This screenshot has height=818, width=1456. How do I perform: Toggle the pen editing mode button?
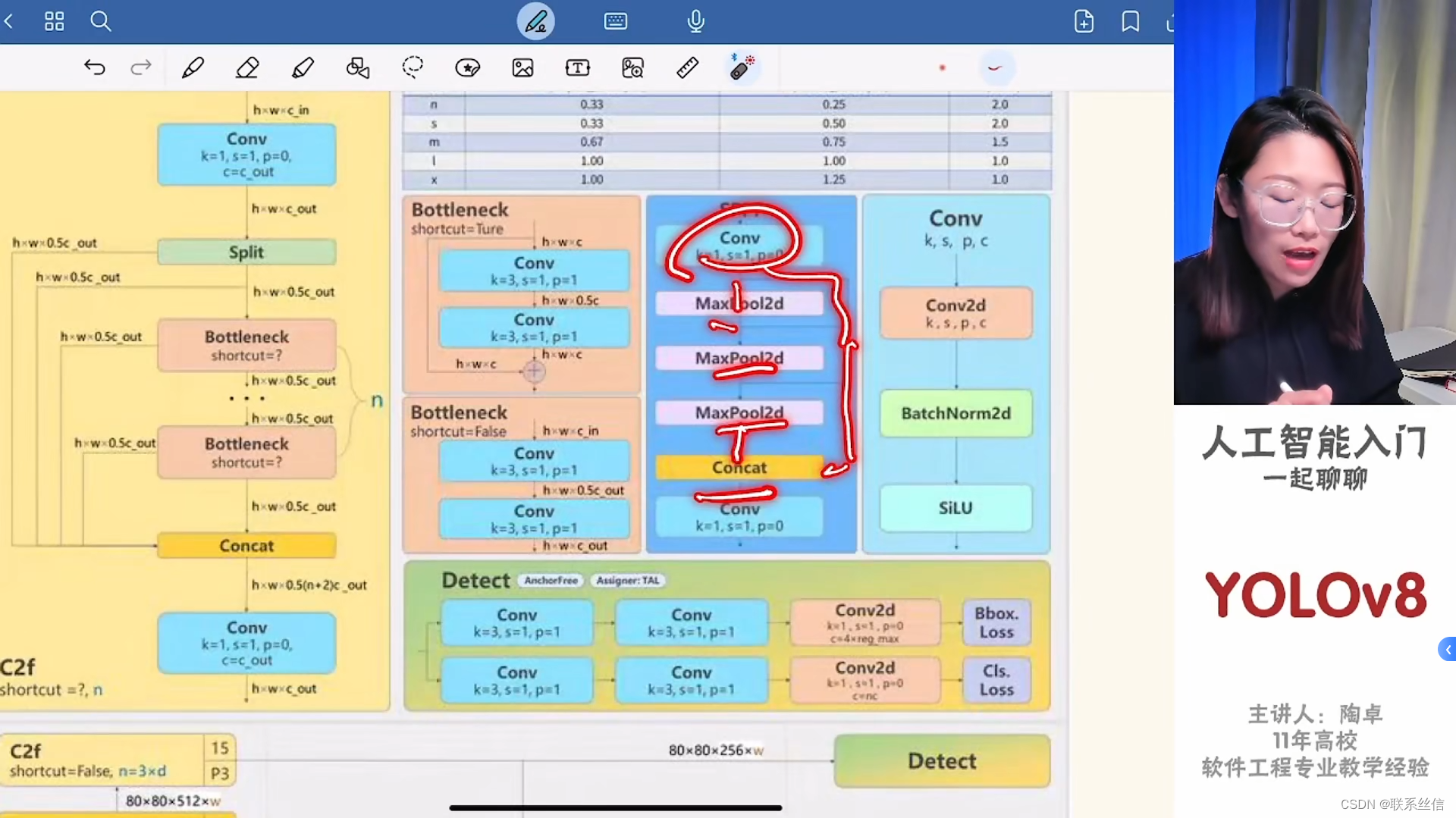pos(535,21)
